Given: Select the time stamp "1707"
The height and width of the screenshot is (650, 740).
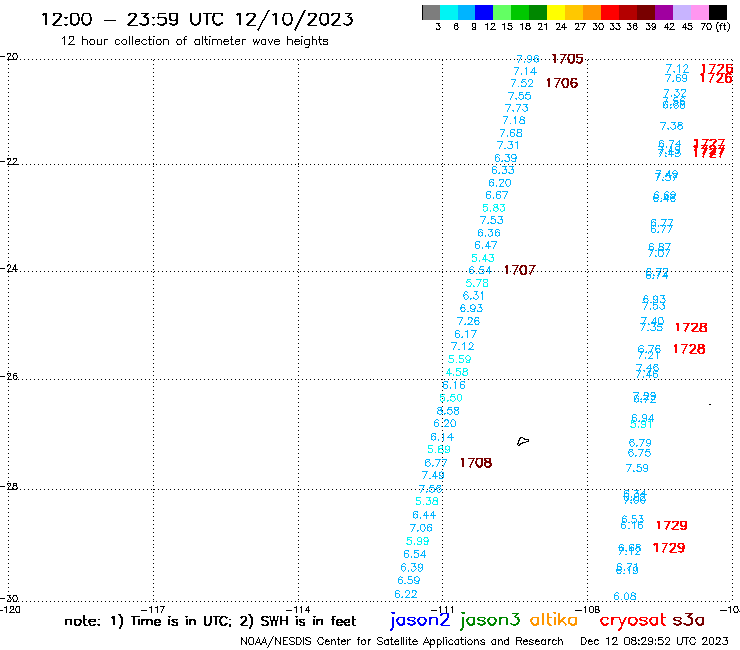Looking at the screenshot, I should coord(520,270).
